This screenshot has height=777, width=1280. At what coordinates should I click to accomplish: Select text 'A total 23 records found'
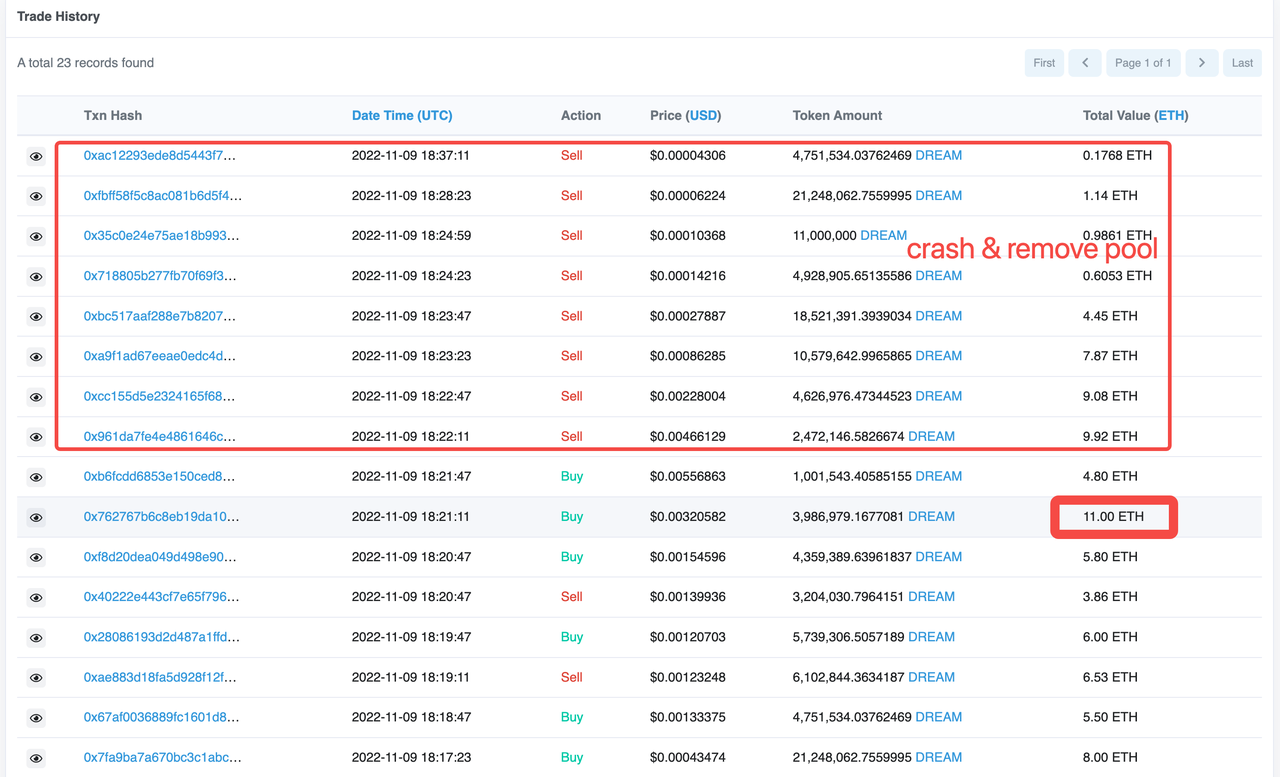coord(85,63)
